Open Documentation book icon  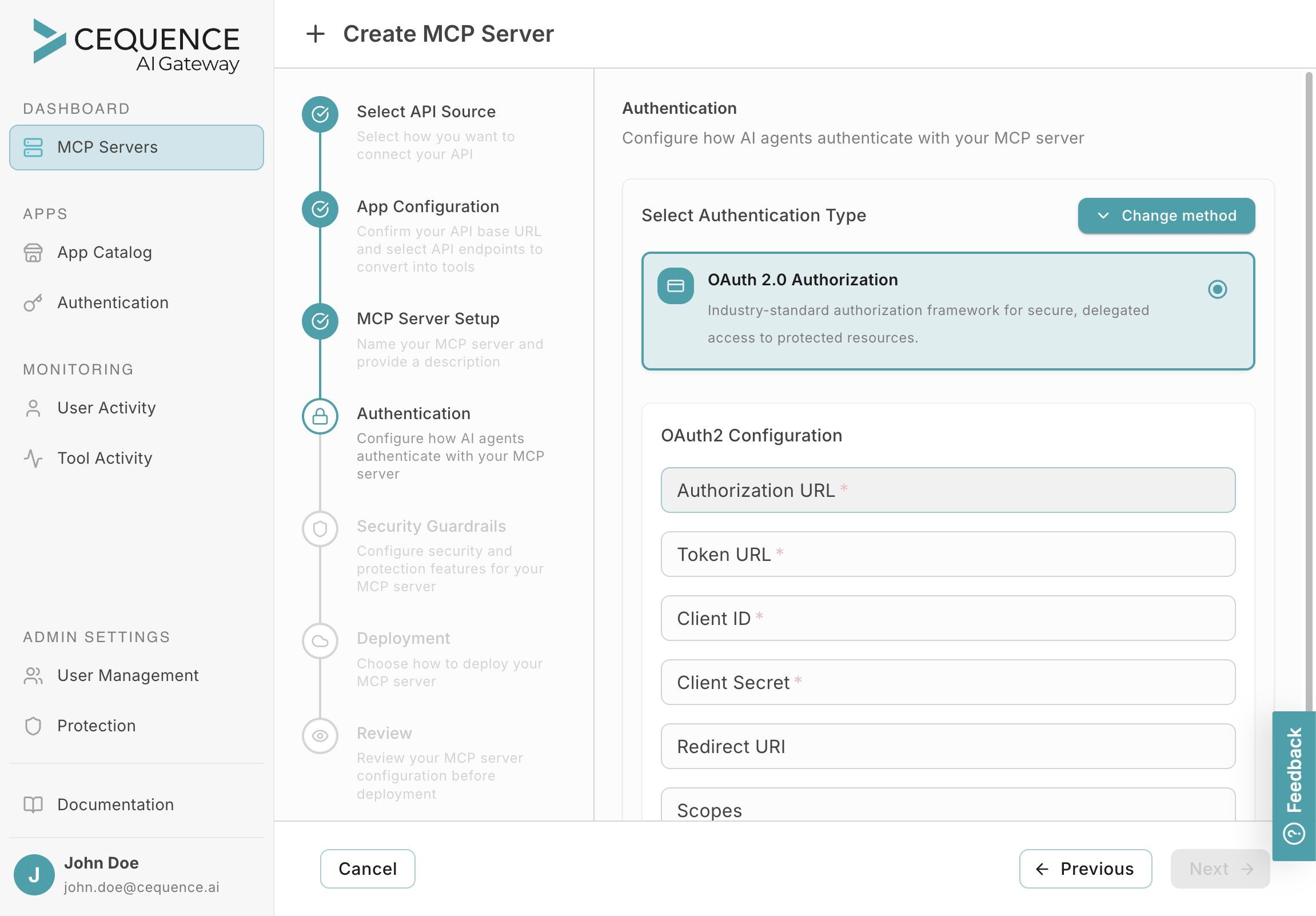[x=33, y=805]
